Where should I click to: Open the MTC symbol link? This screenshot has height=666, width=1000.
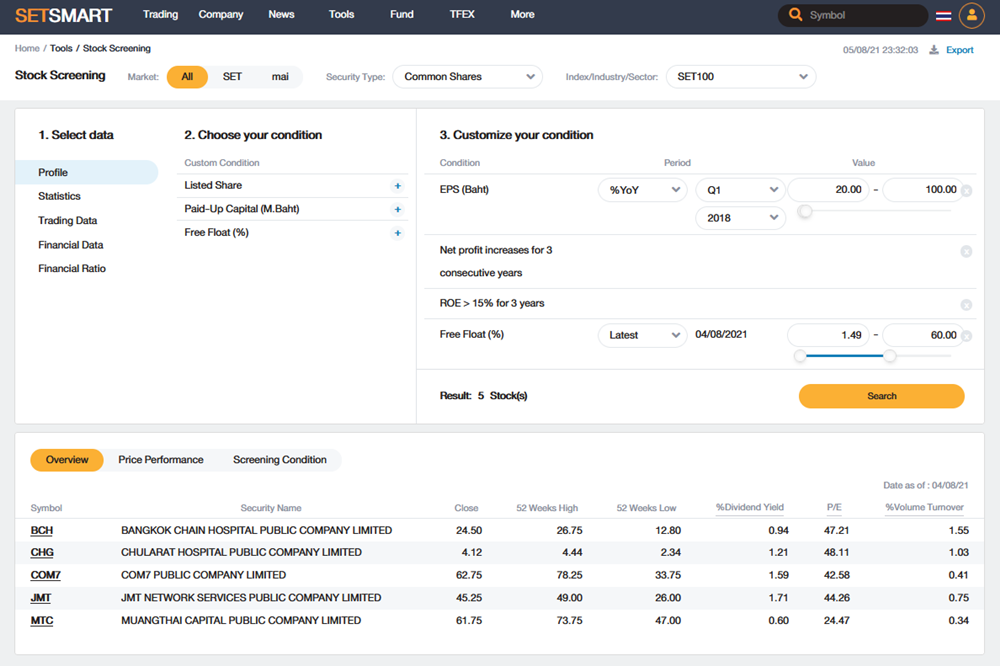[41, 621]
